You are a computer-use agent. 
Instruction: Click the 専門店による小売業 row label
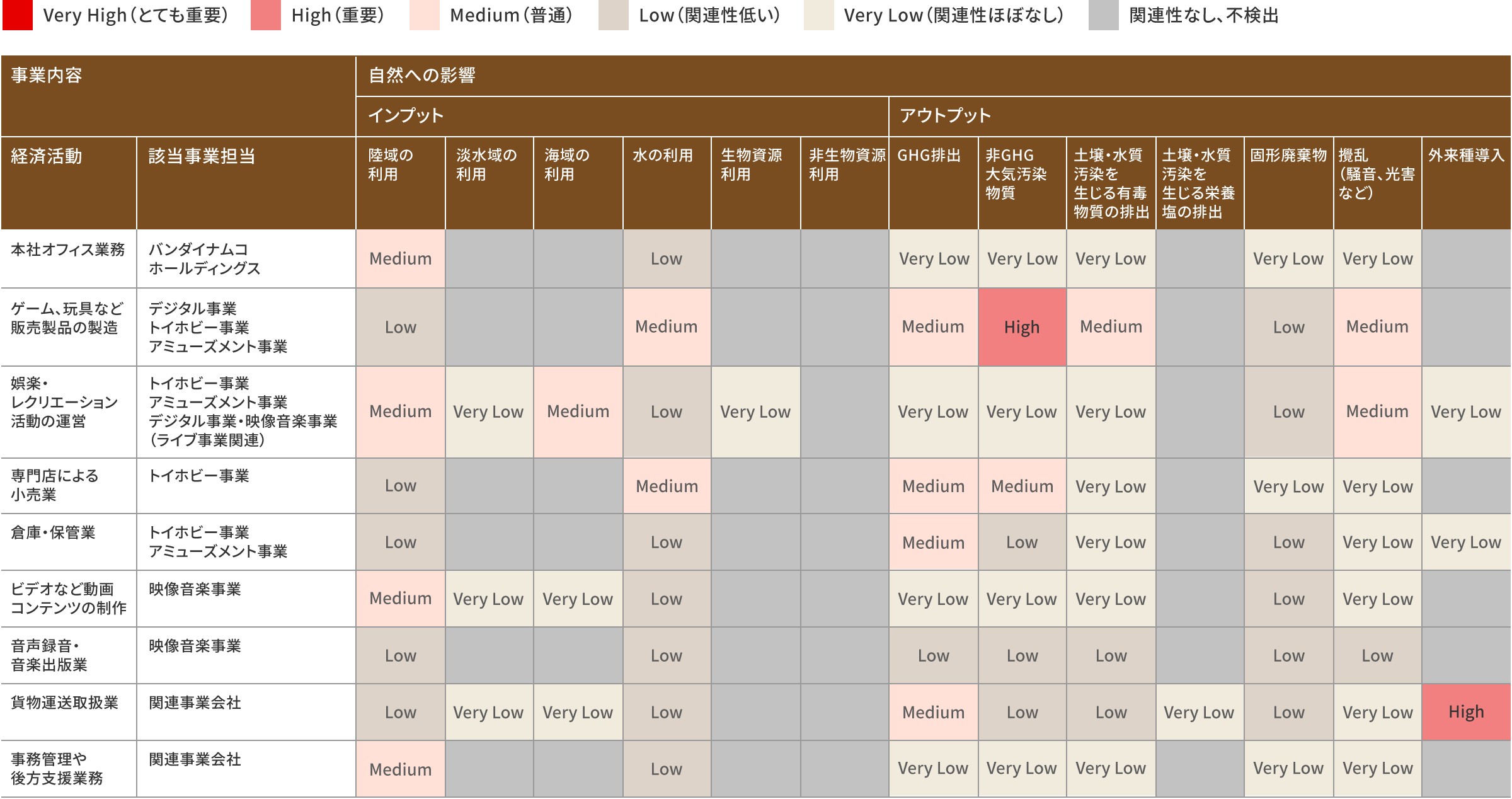[69, 486]
